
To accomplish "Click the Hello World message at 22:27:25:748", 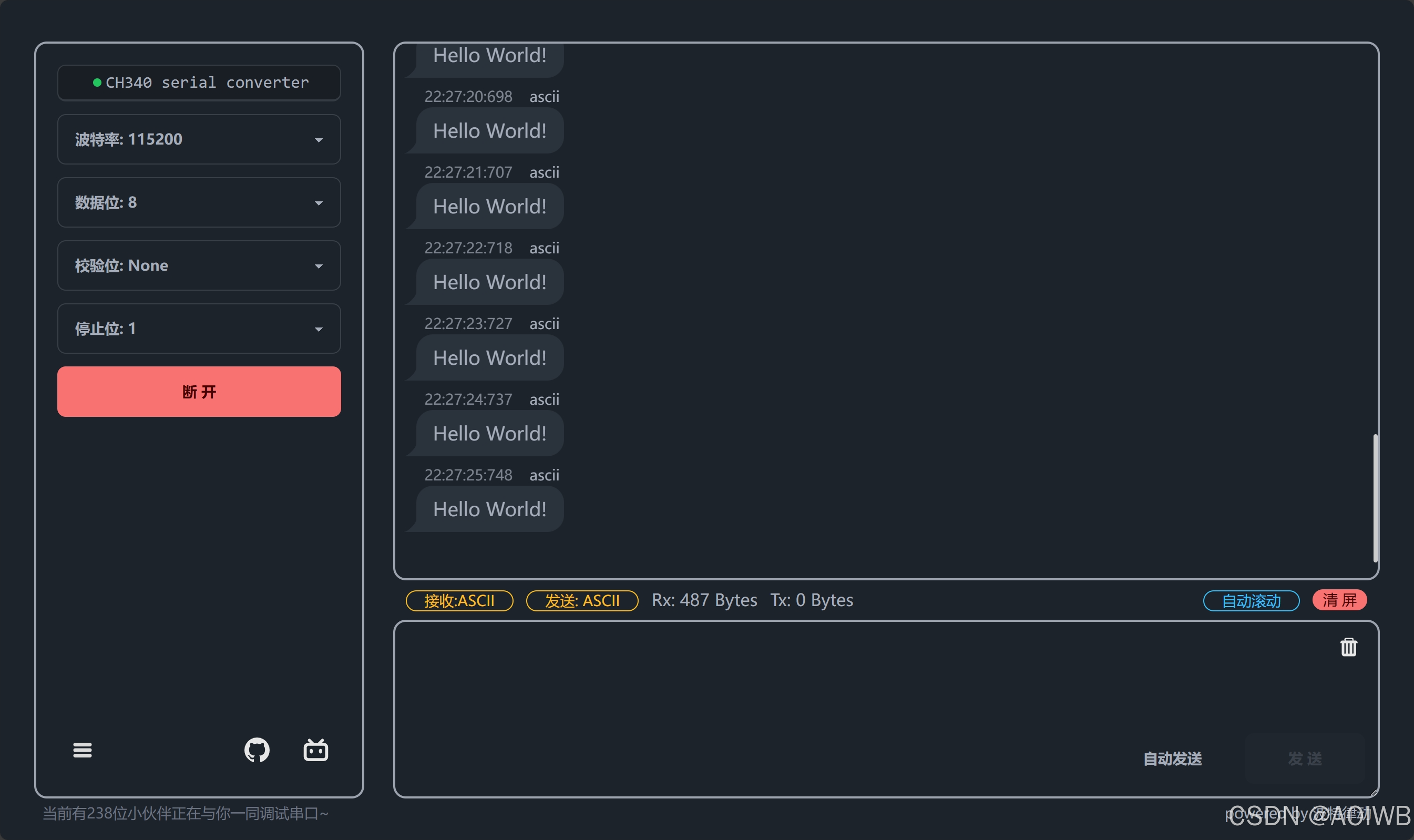I will 489,509.
